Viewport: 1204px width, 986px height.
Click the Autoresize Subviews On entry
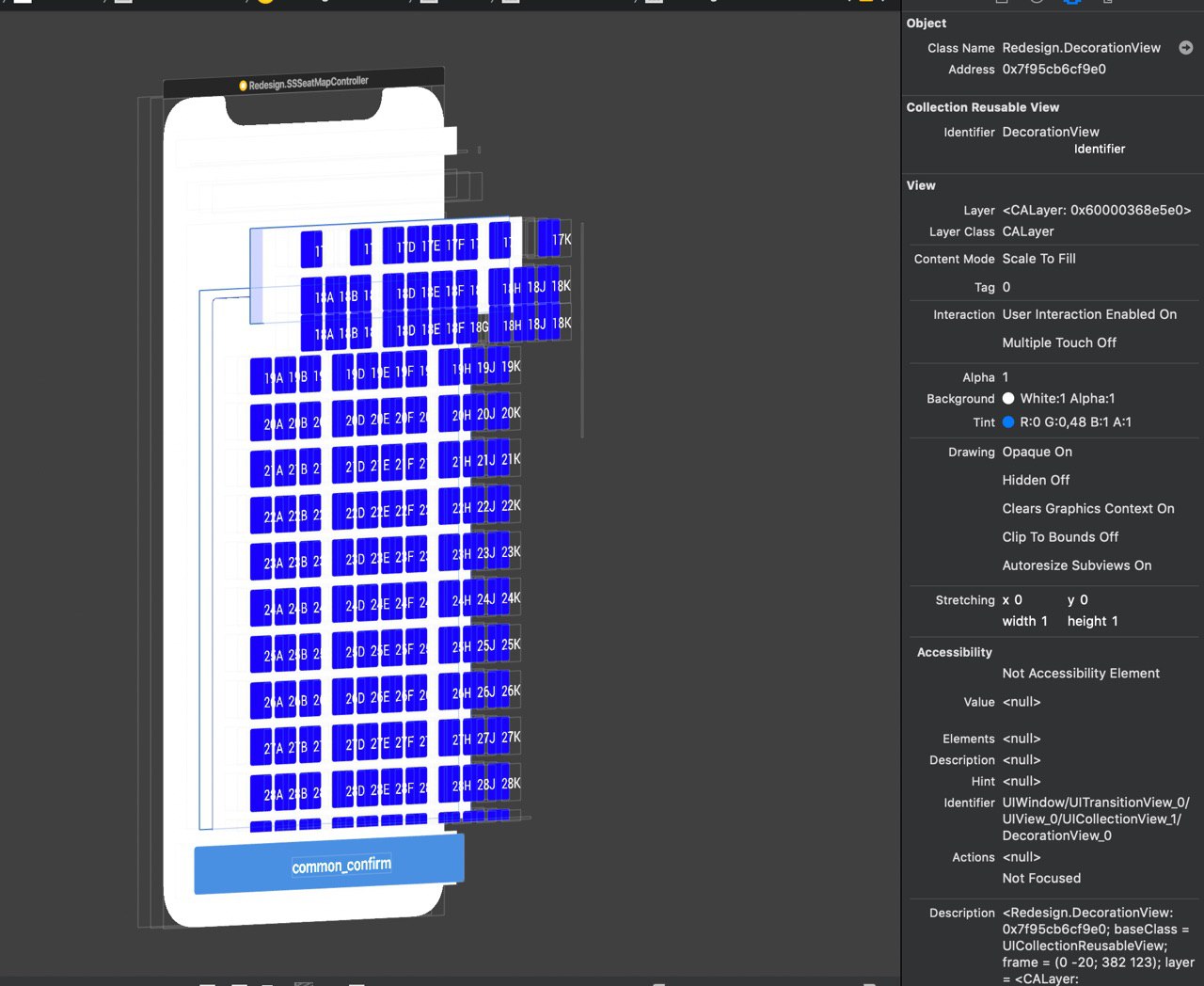1077,565
